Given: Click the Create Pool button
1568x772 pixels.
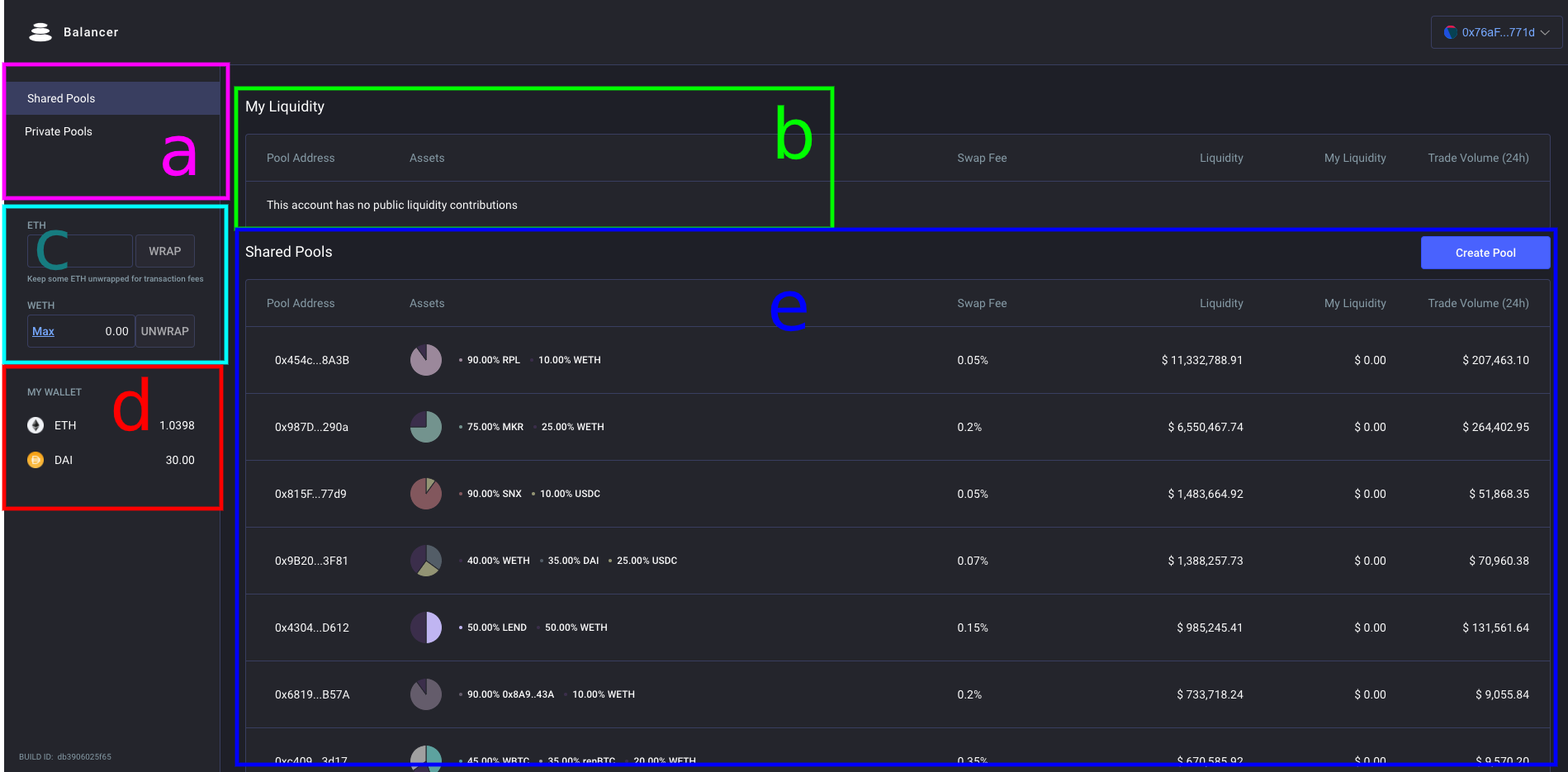Looking at the screenshot, I should [1485, 253].
